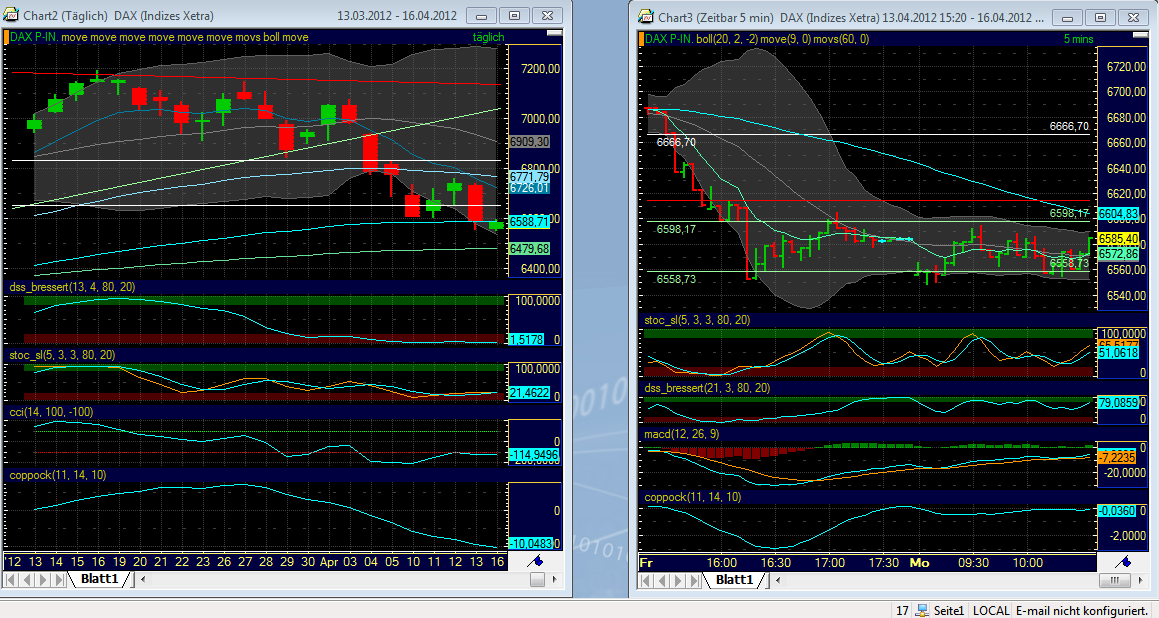Click the tab-scroll left arrow beside Blatt1

point(143,579)
